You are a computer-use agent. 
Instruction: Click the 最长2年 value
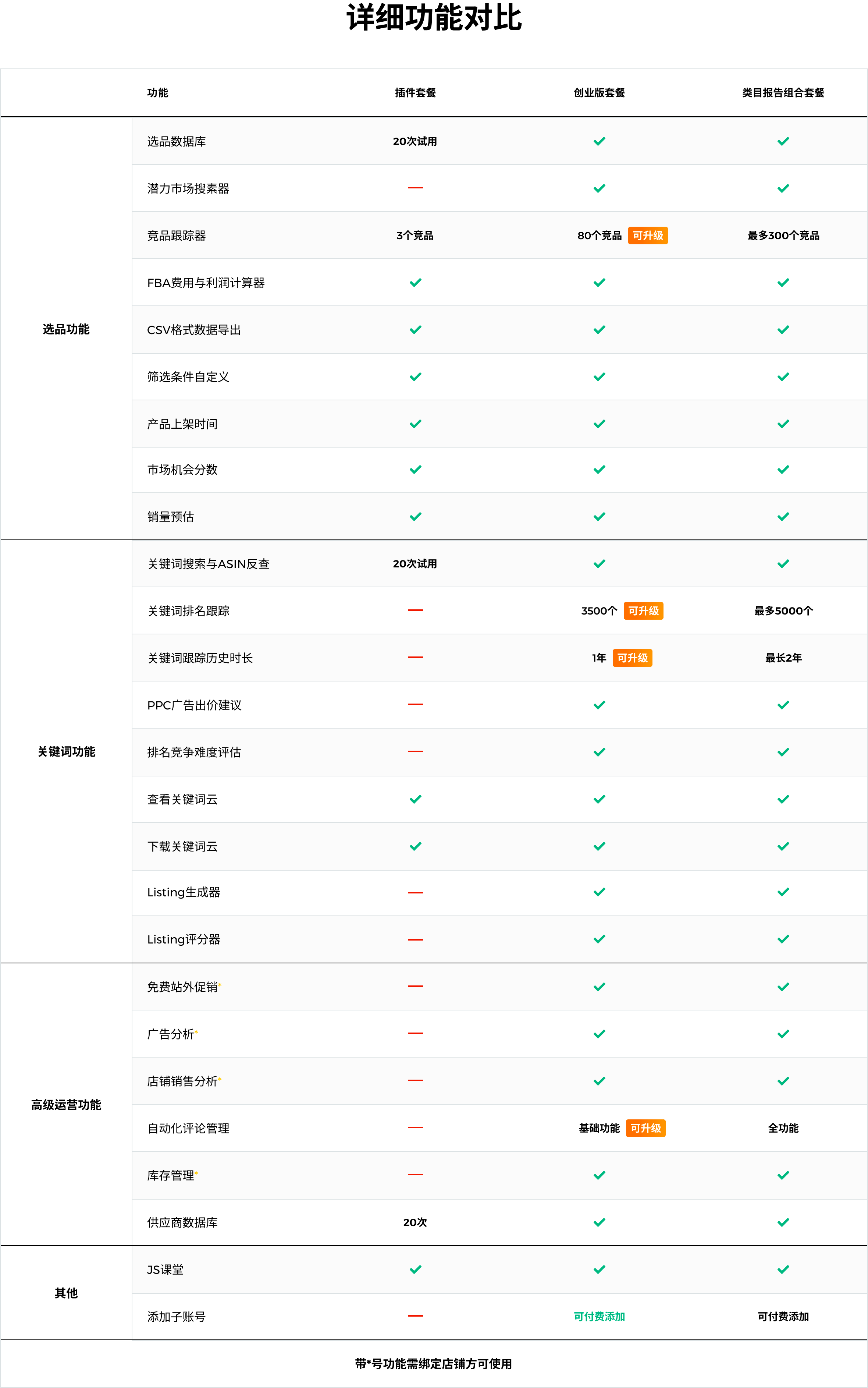(783, 658)
